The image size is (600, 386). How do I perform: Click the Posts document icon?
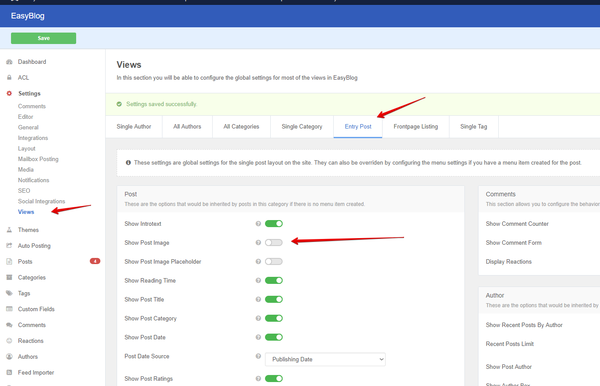pos(9,261)
